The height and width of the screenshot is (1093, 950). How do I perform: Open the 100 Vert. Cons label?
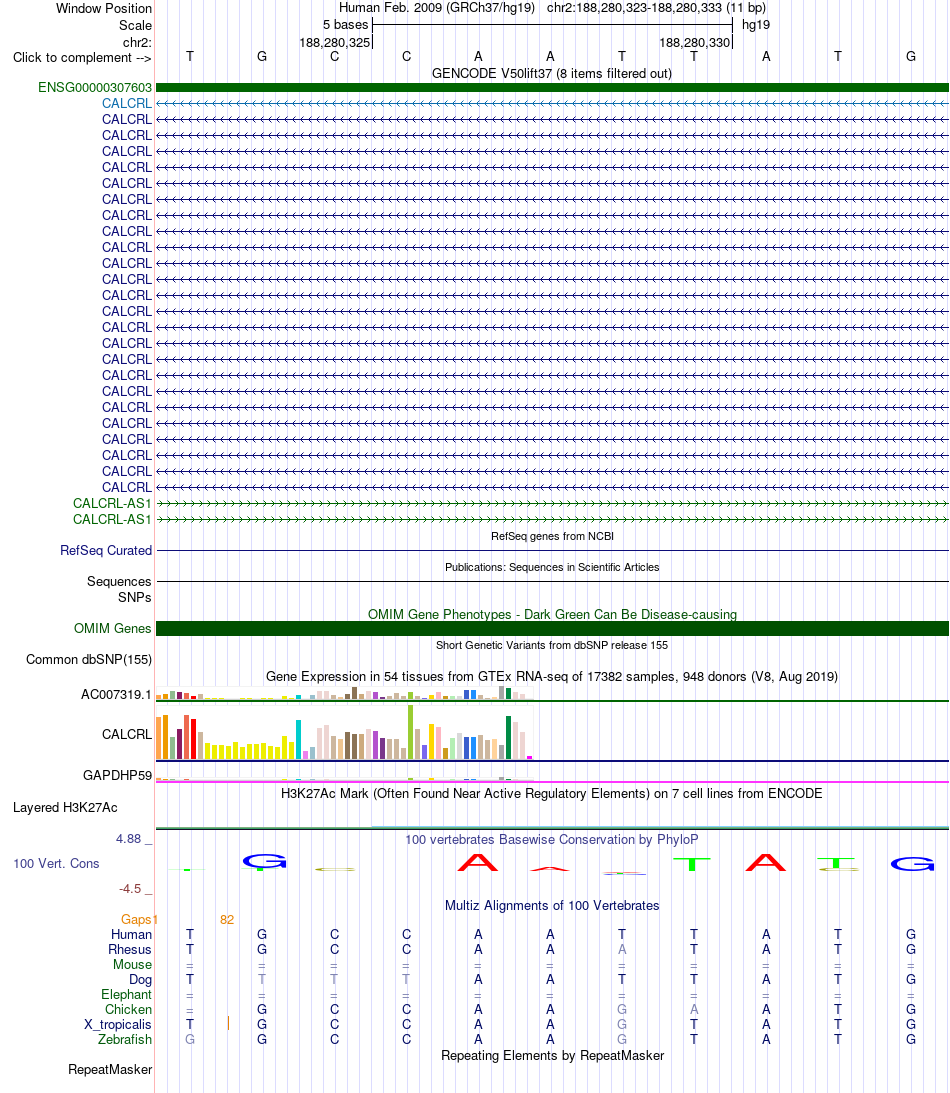(x=56, y=863)
